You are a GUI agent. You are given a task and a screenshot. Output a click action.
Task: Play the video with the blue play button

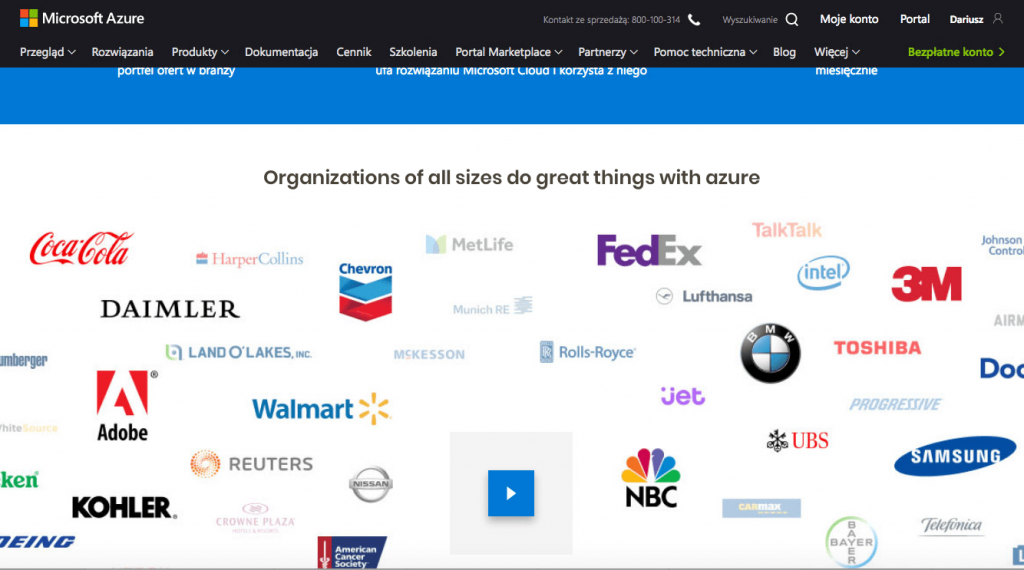[x=511, y=493]
